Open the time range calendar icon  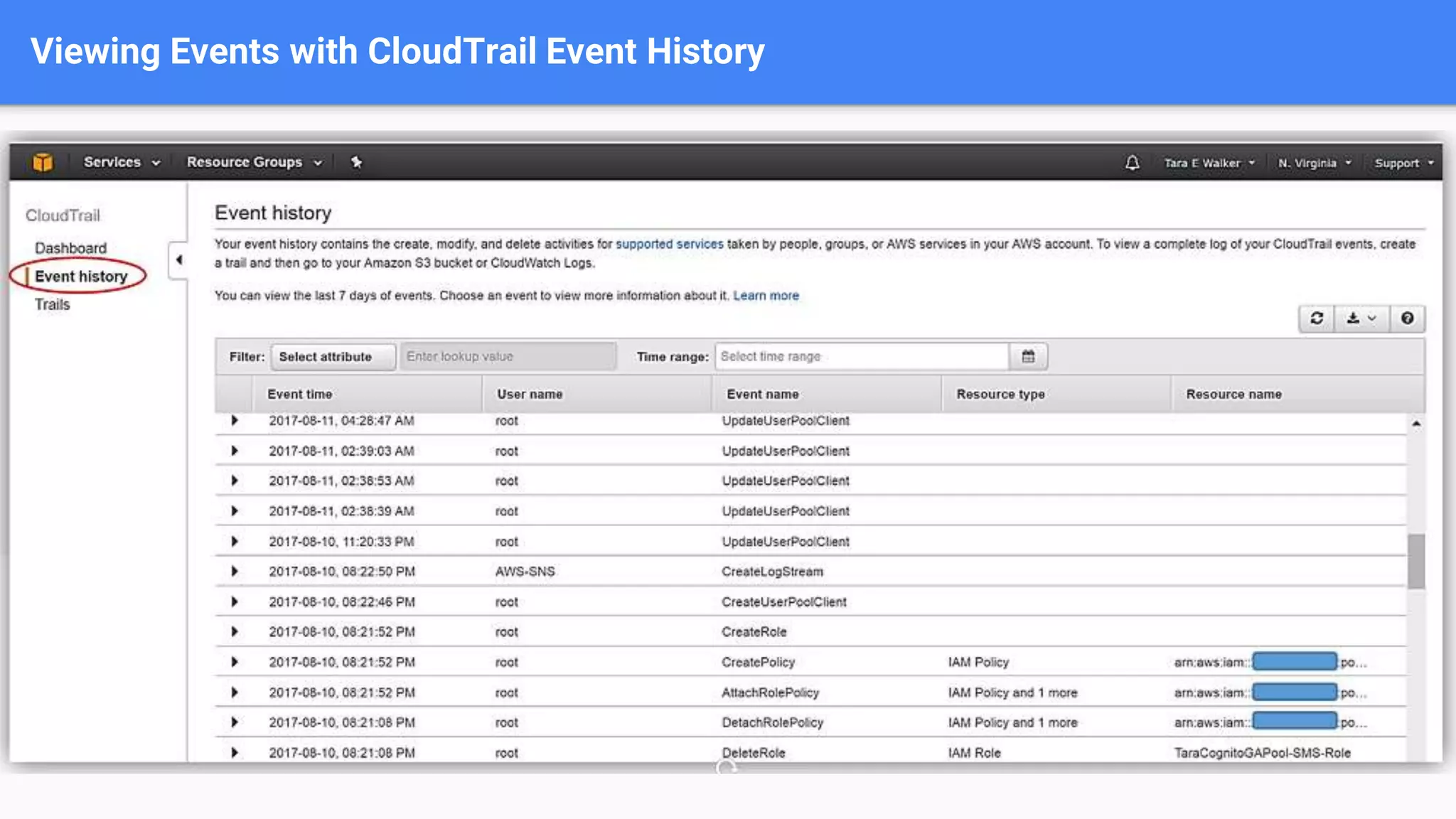click(1028, 356)
